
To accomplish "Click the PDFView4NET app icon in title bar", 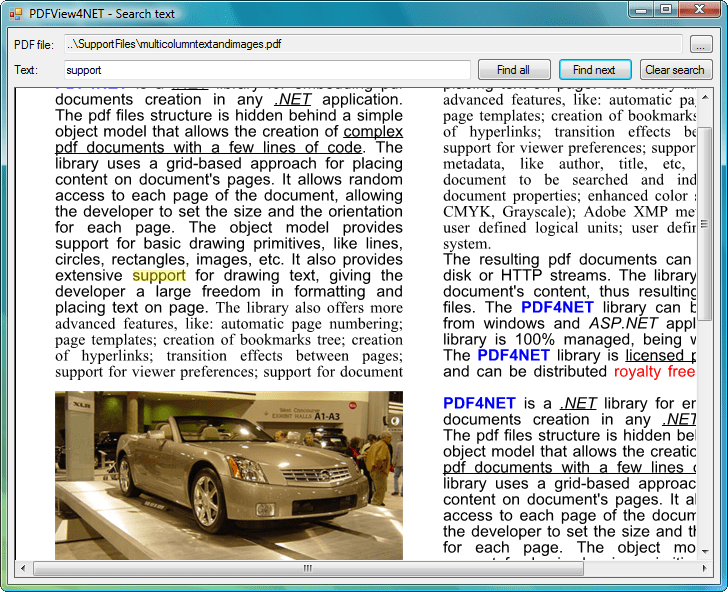I will pos(15,14).
